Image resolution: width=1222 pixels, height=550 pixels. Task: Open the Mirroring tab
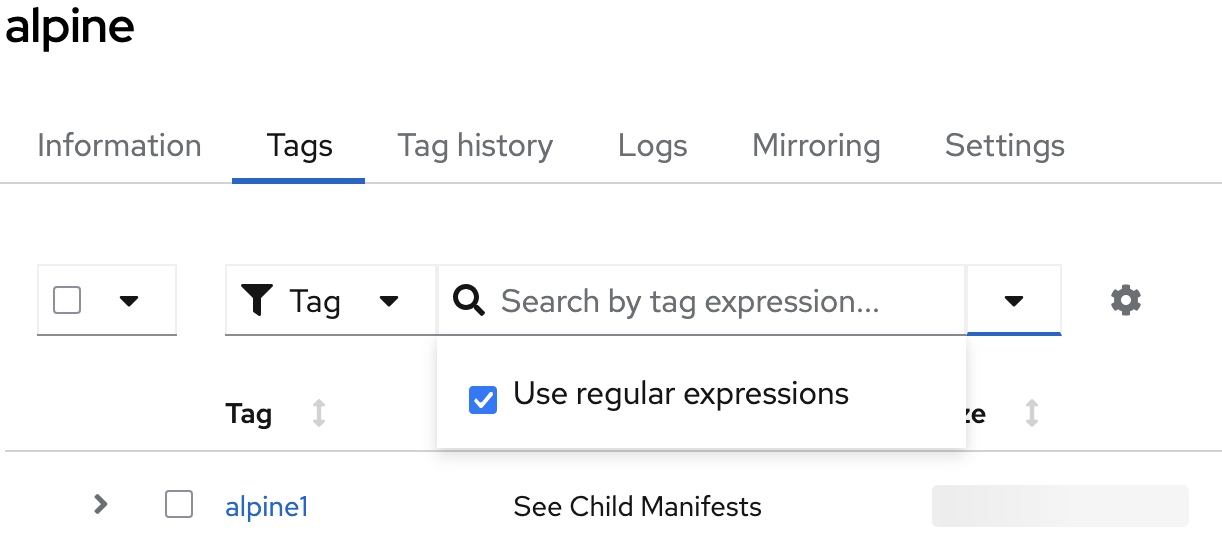pyautogui.click(x=816, y=146)
